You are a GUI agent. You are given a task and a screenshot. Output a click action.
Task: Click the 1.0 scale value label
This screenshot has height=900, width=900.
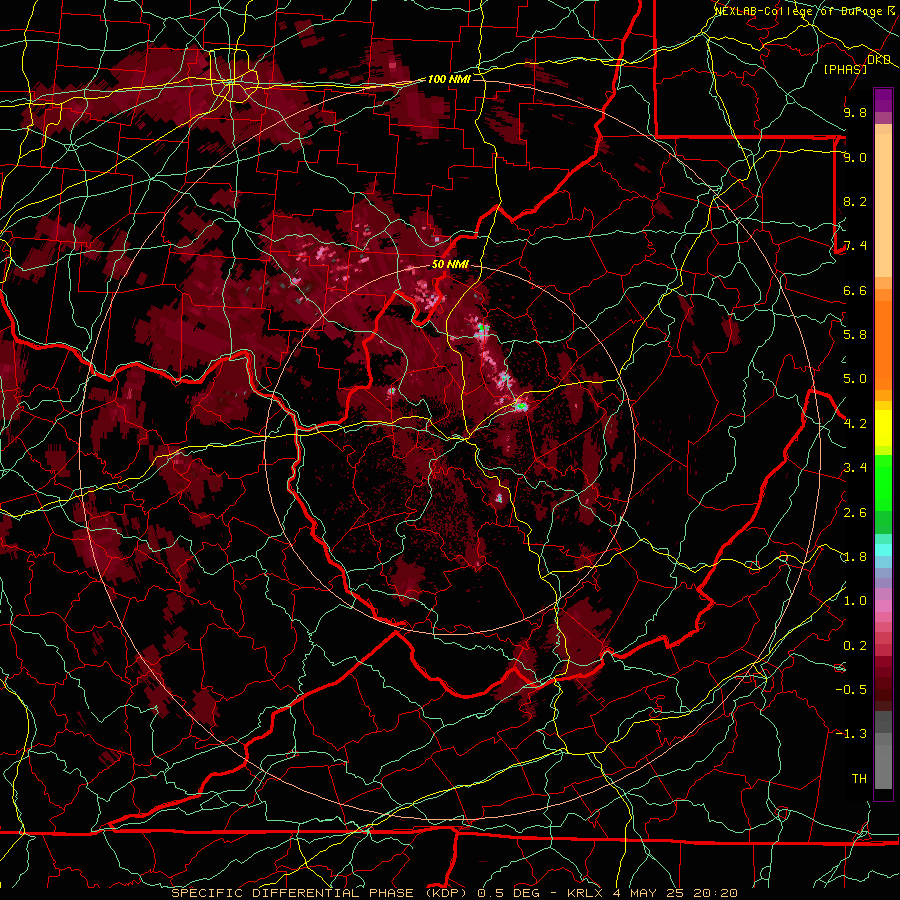(x=855, y=601)
